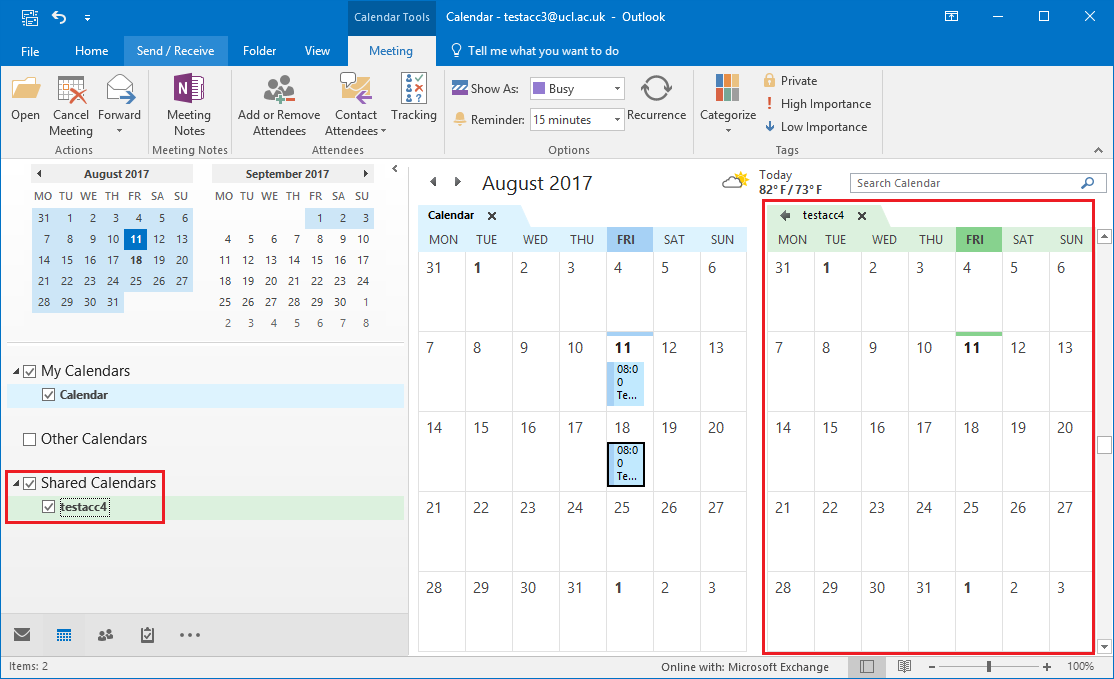Click the zoom slider handle
This screenshot has width=1114, height=679.
988,667
